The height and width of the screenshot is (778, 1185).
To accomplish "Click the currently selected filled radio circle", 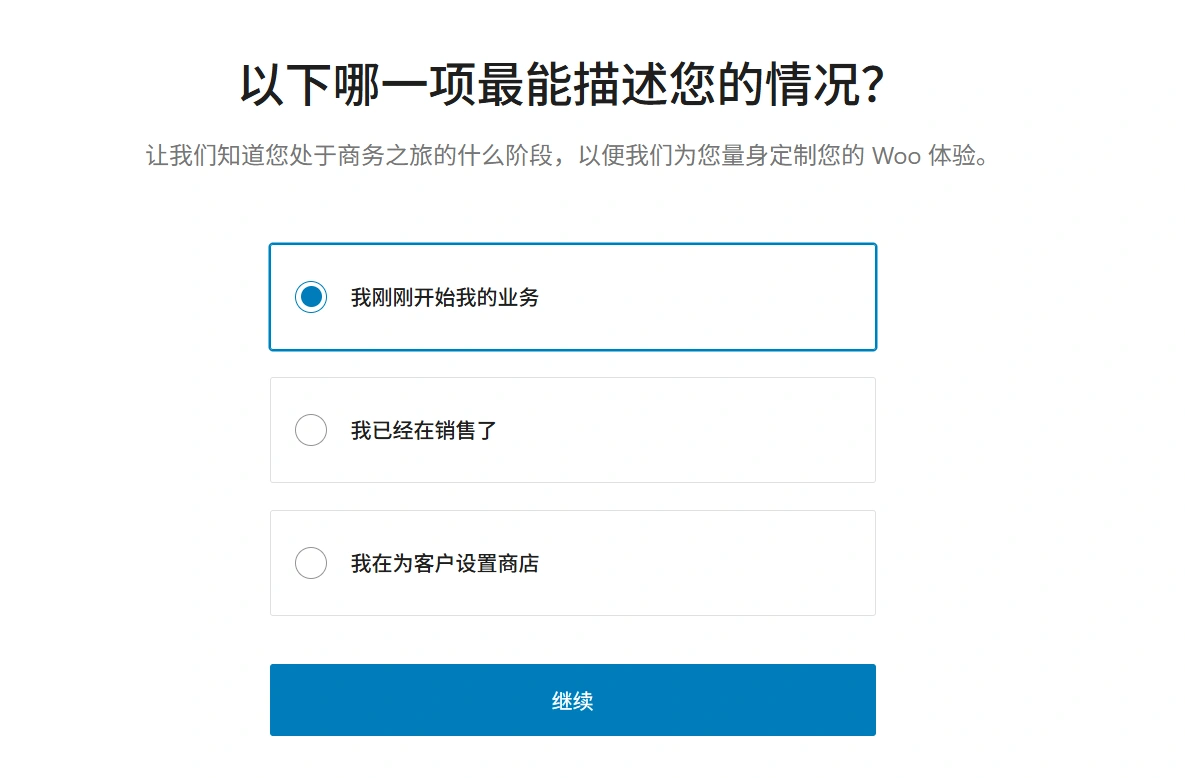I will point(311,296).
